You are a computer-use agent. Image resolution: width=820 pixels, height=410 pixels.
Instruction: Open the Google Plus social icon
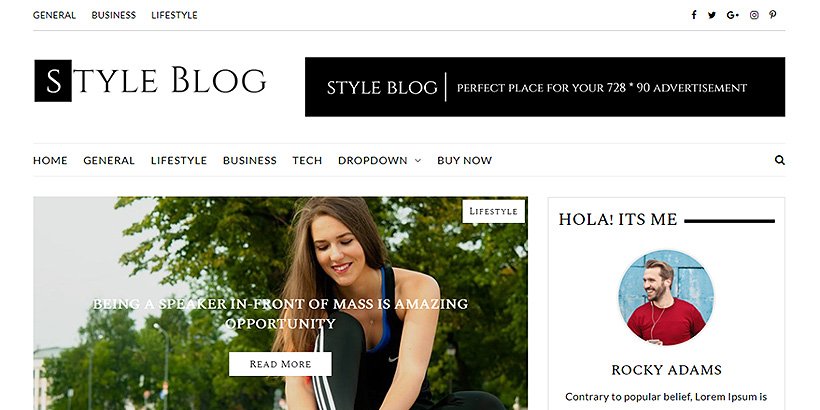coord(733,15)
